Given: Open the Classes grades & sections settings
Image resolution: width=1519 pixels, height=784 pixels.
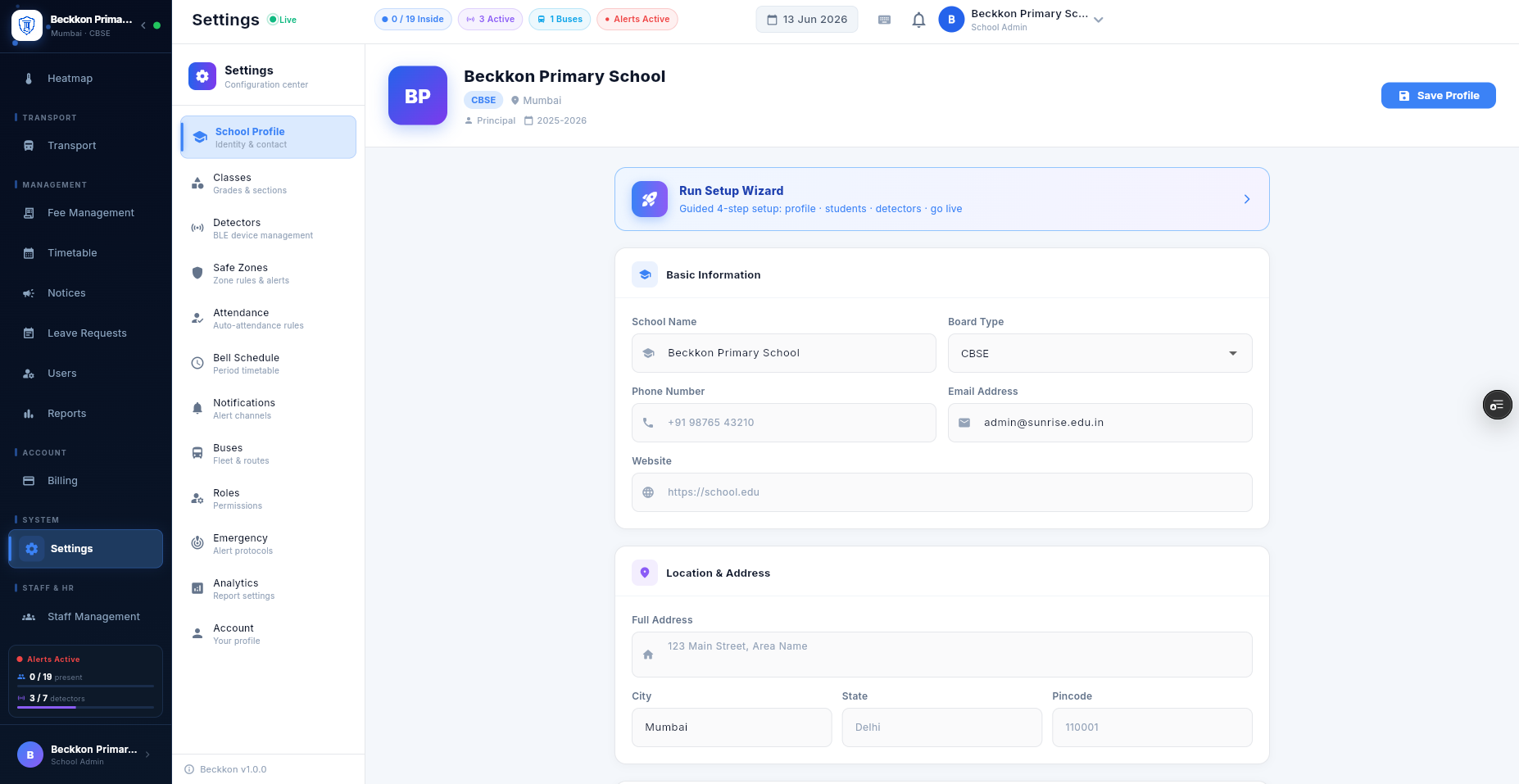Looking at the screenshot, I should [x=269, y=184].
